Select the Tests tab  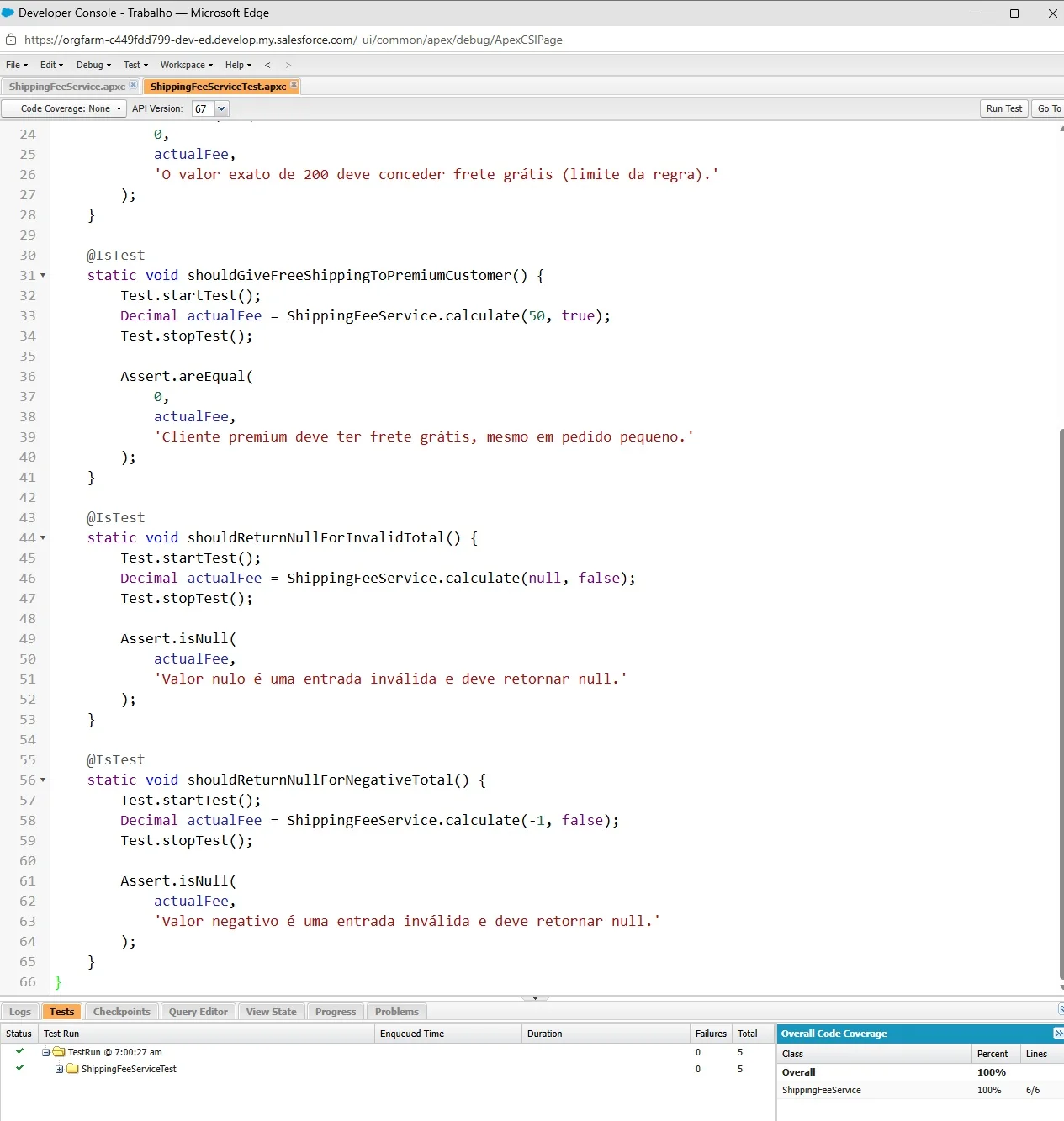(61, 1012)
